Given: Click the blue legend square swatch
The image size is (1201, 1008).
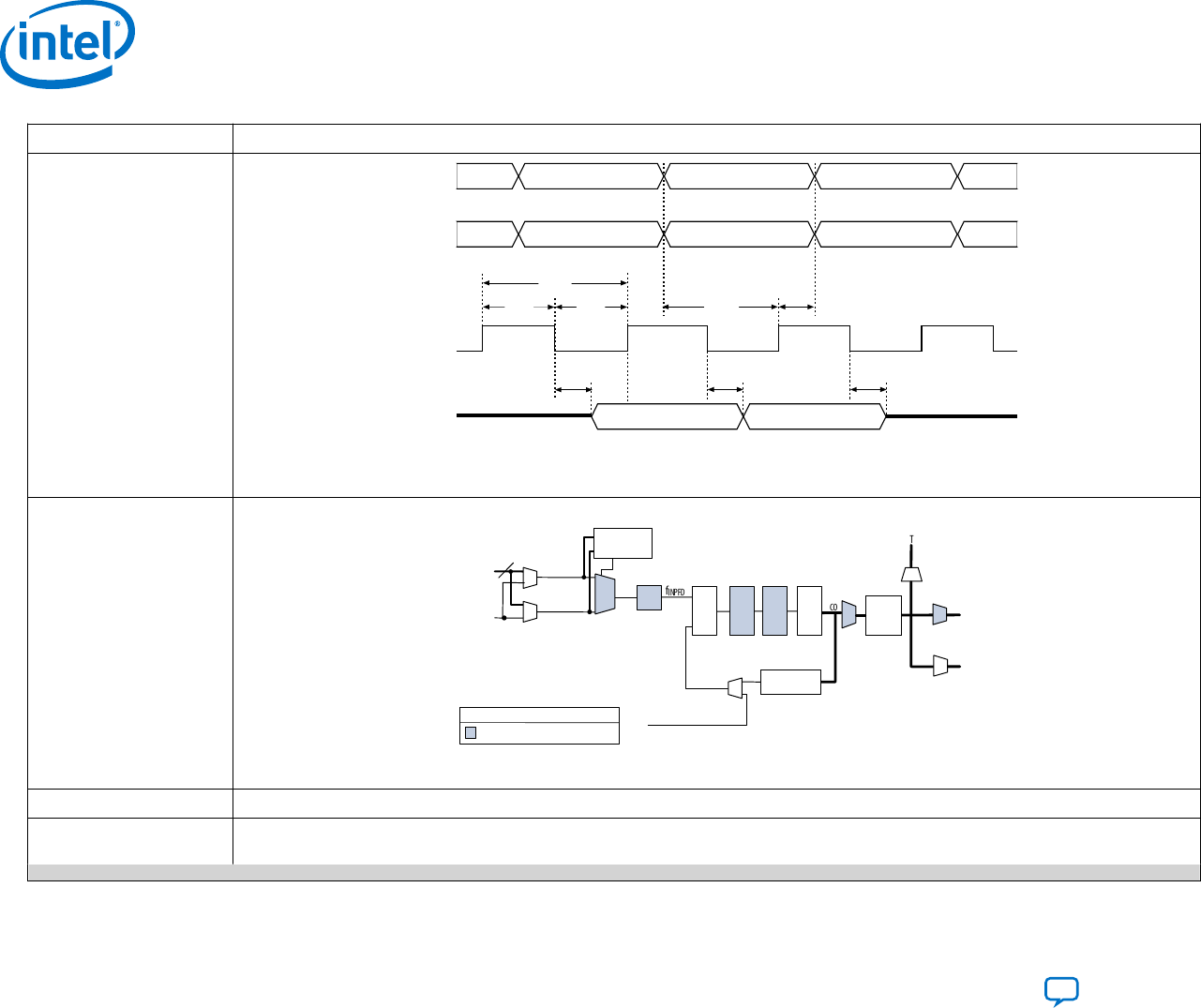Looking at the screenshot, I should [x=471, y=732].
